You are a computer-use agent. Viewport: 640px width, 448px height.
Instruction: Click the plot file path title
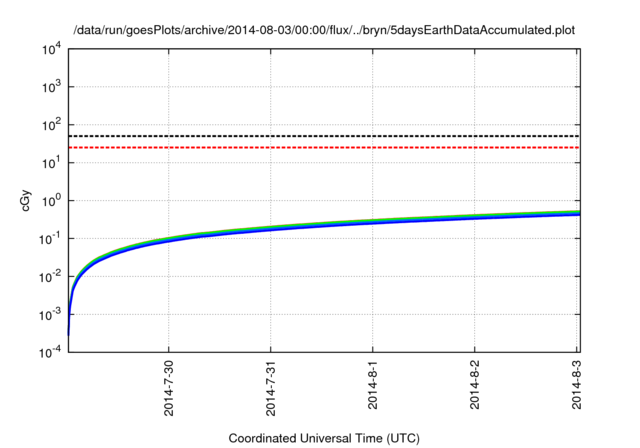(324, 30)
